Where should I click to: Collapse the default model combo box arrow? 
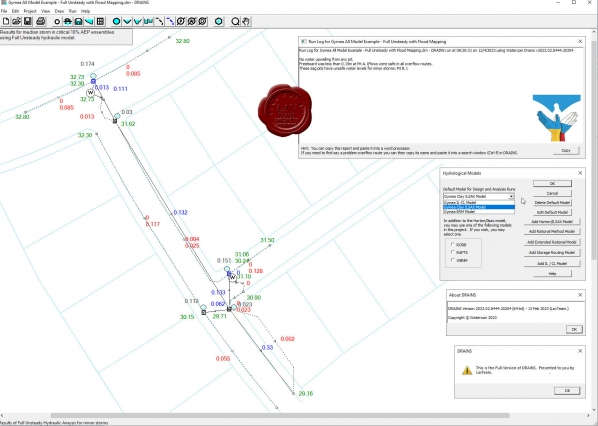pos(511,196)
